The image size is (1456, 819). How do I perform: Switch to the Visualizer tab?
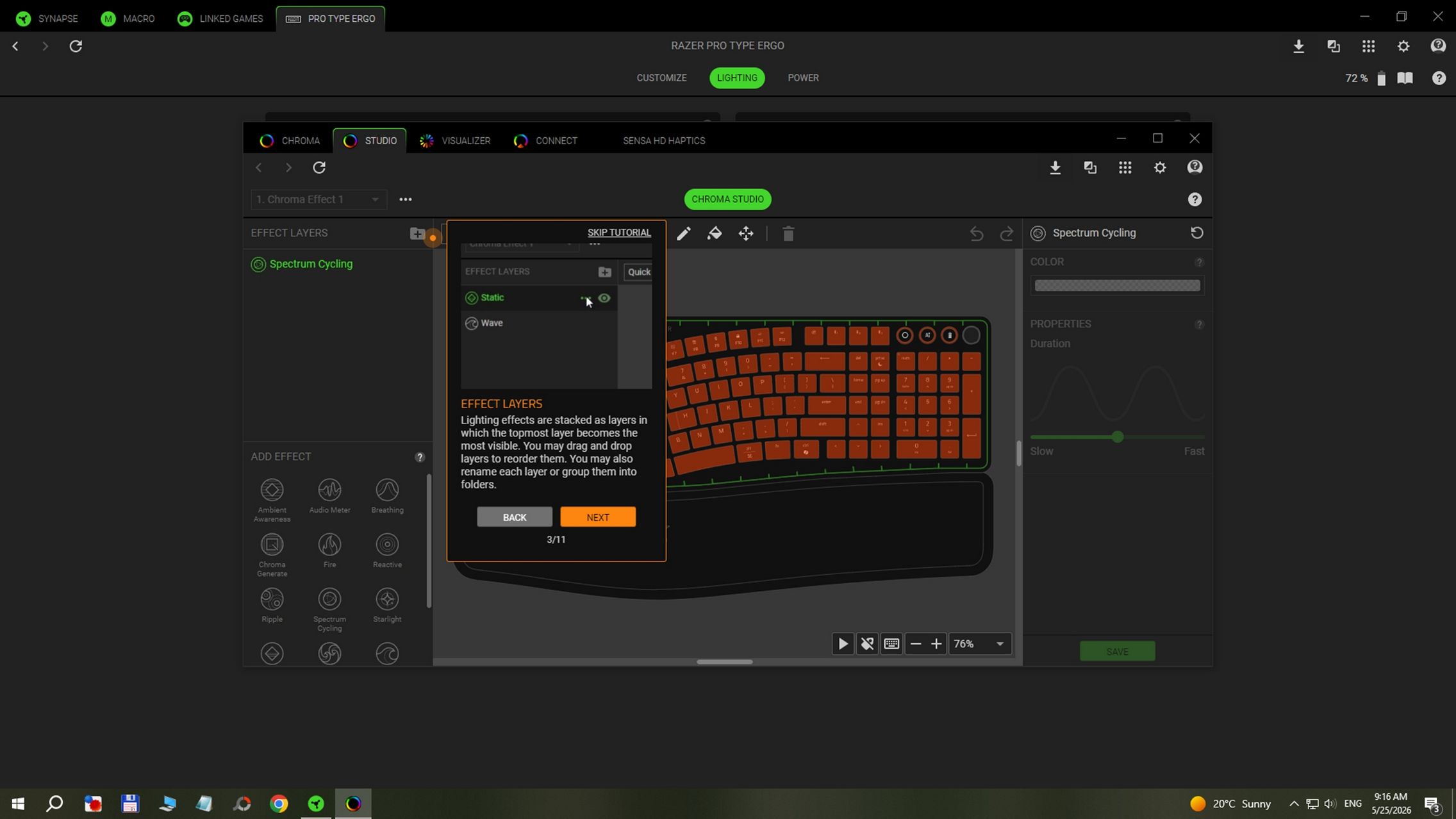[x=455, y=141]
